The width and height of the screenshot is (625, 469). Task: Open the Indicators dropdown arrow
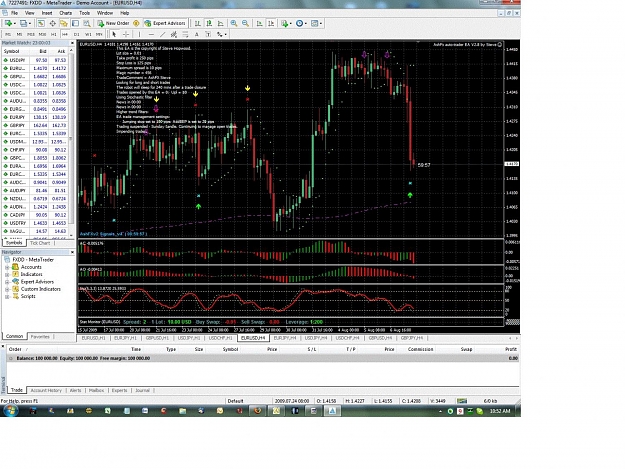(291, 24)
